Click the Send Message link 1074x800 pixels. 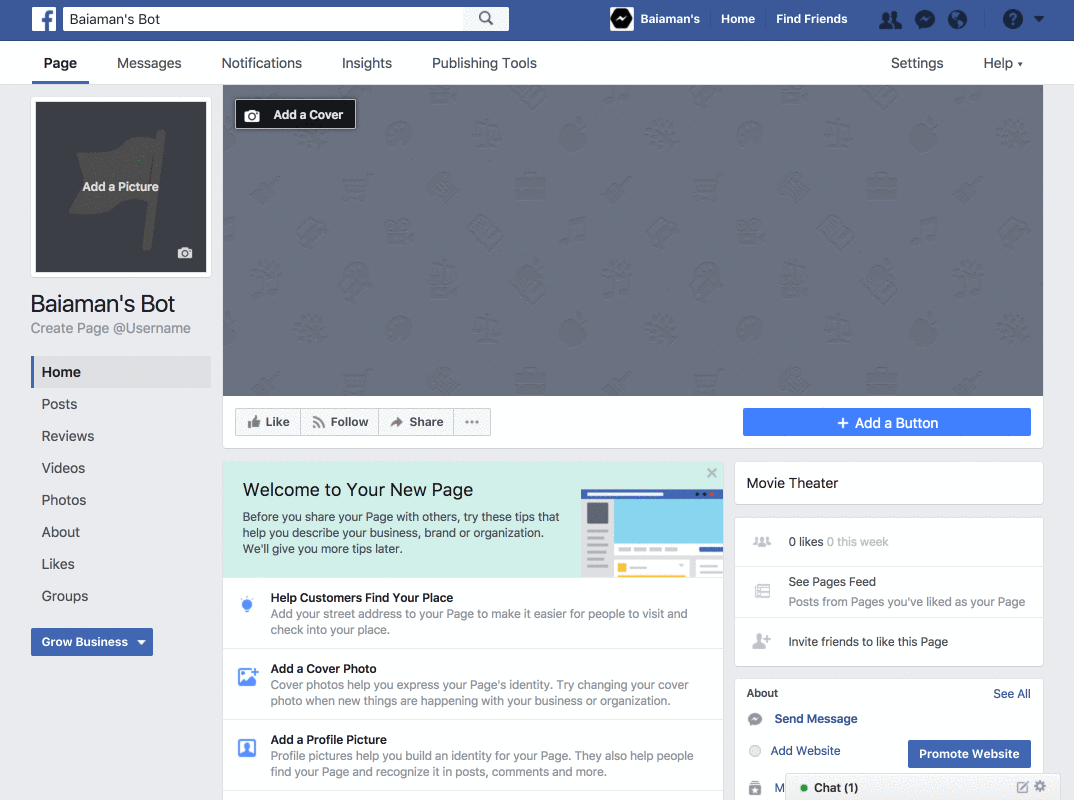pos(816,718)
